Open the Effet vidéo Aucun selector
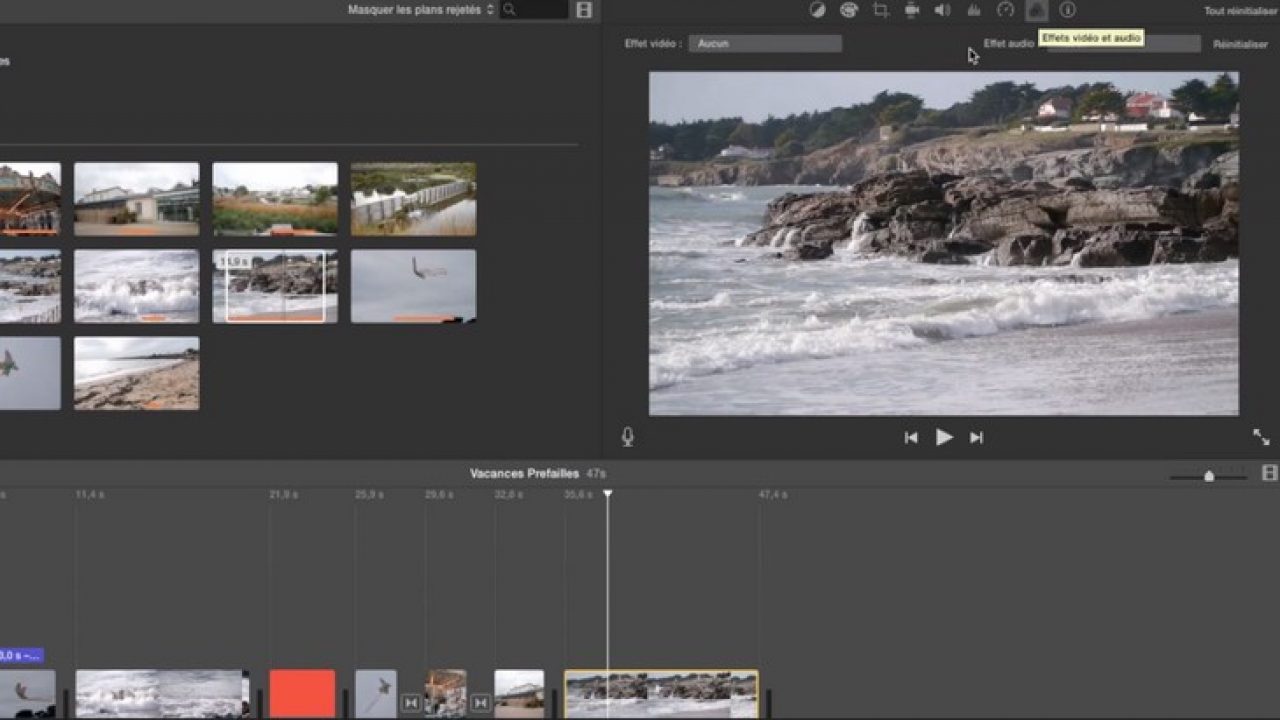Screen dimensions: 1280x720 [x=765, y=44]
